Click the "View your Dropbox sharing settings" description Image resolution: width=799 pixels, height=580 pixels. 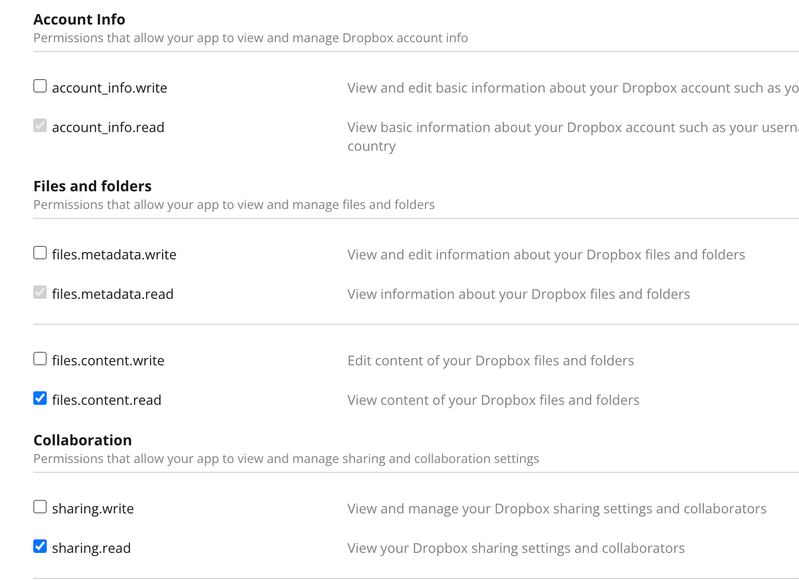tap(515, 548)
